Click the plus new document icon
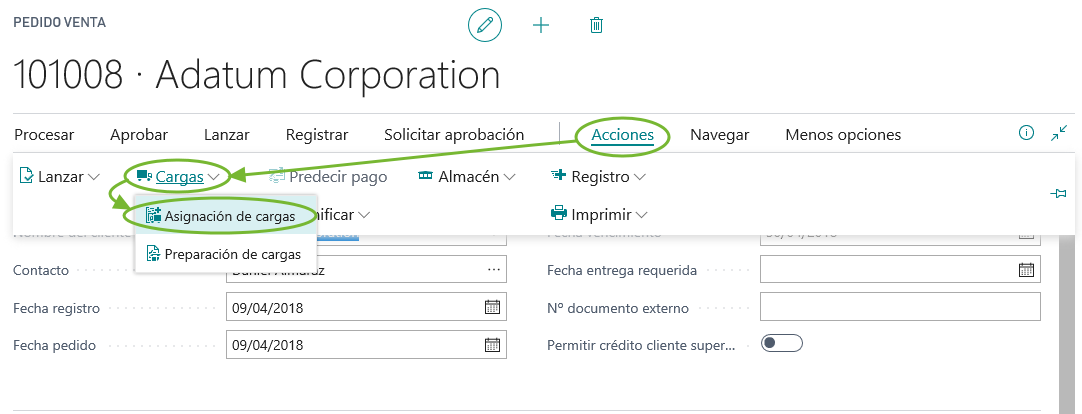Screen dimensions: 1082x414 pyautogui.click(x=541, y=26)
